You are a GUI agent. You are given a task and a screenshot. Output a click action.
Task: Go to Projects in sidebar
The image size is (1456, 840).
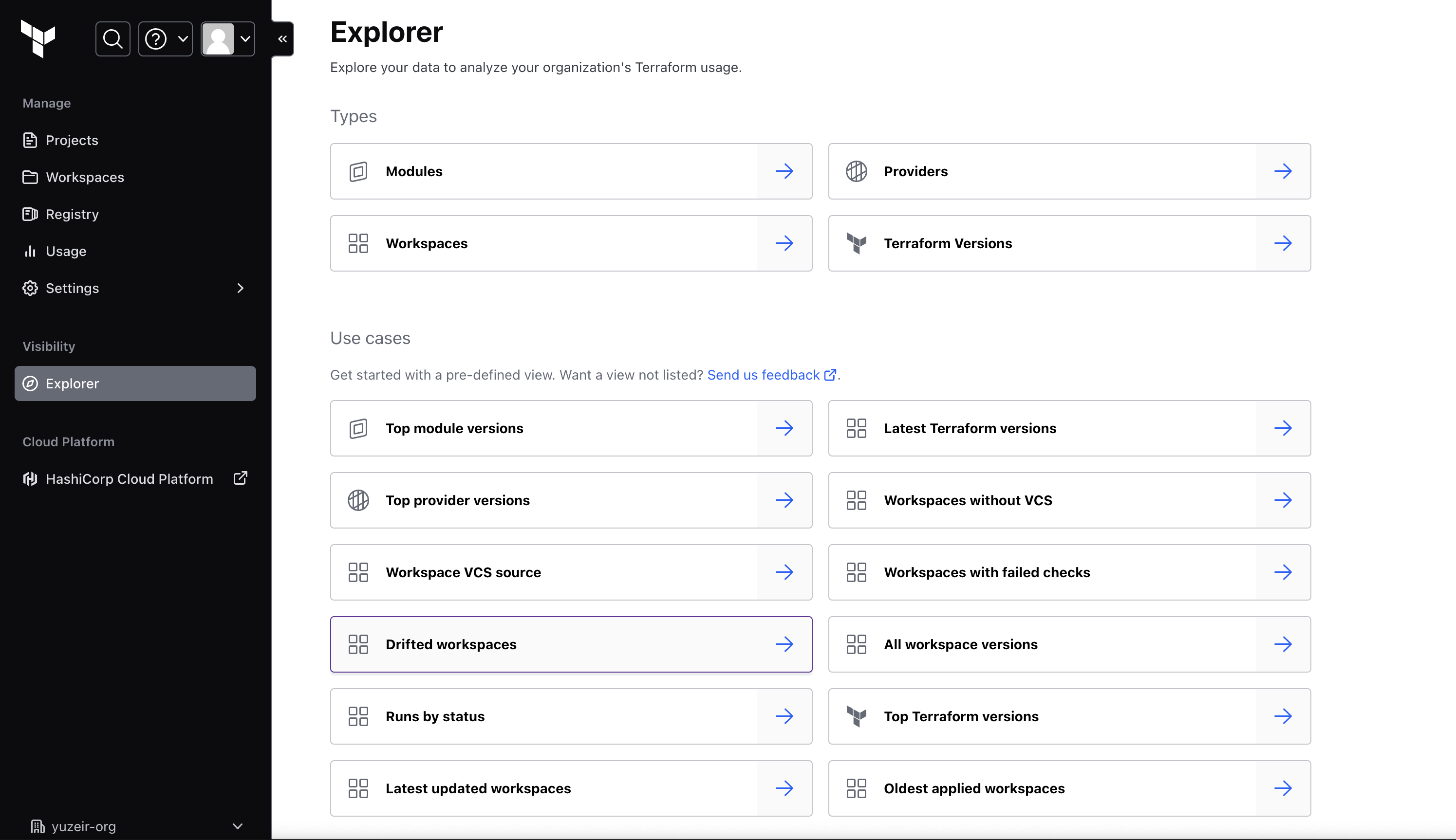(72, 140)
